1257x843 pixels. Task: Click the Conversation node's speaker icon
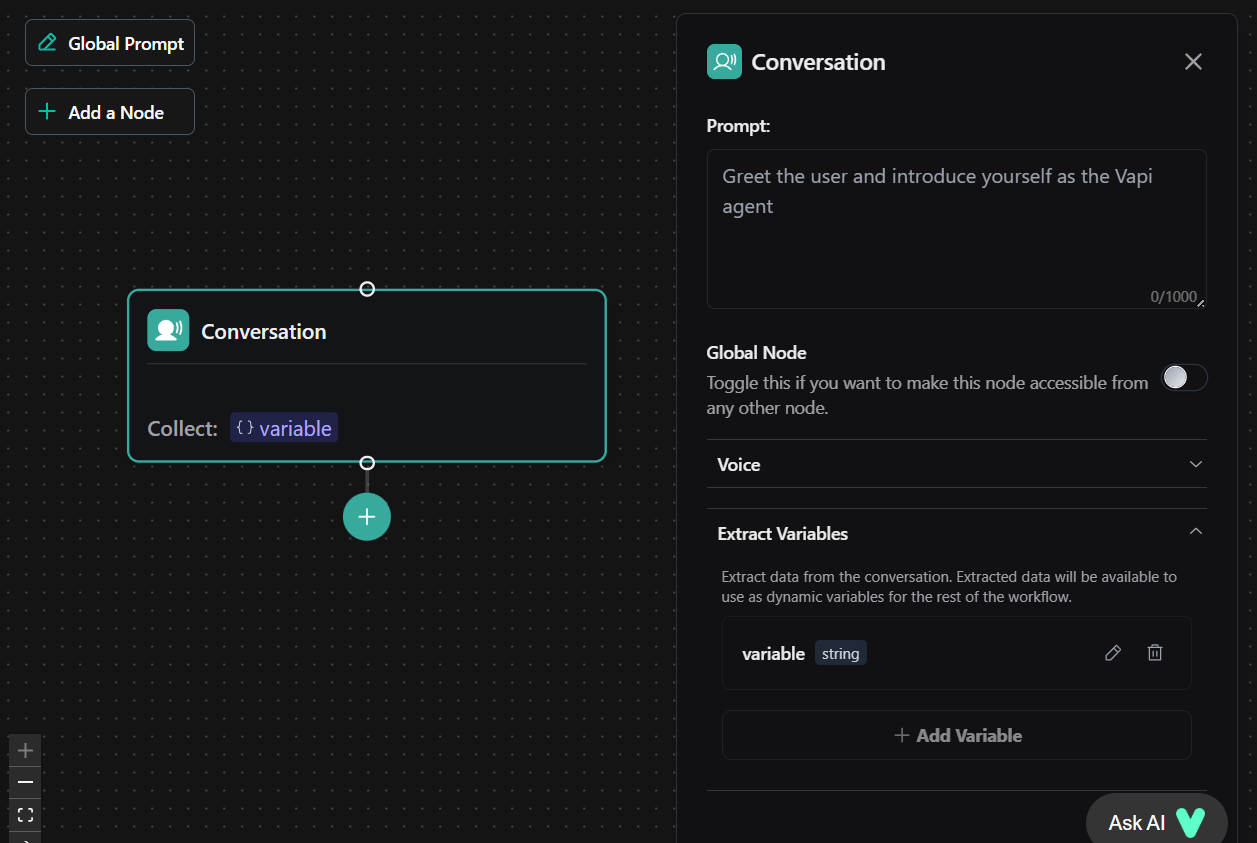coord(168,331)
